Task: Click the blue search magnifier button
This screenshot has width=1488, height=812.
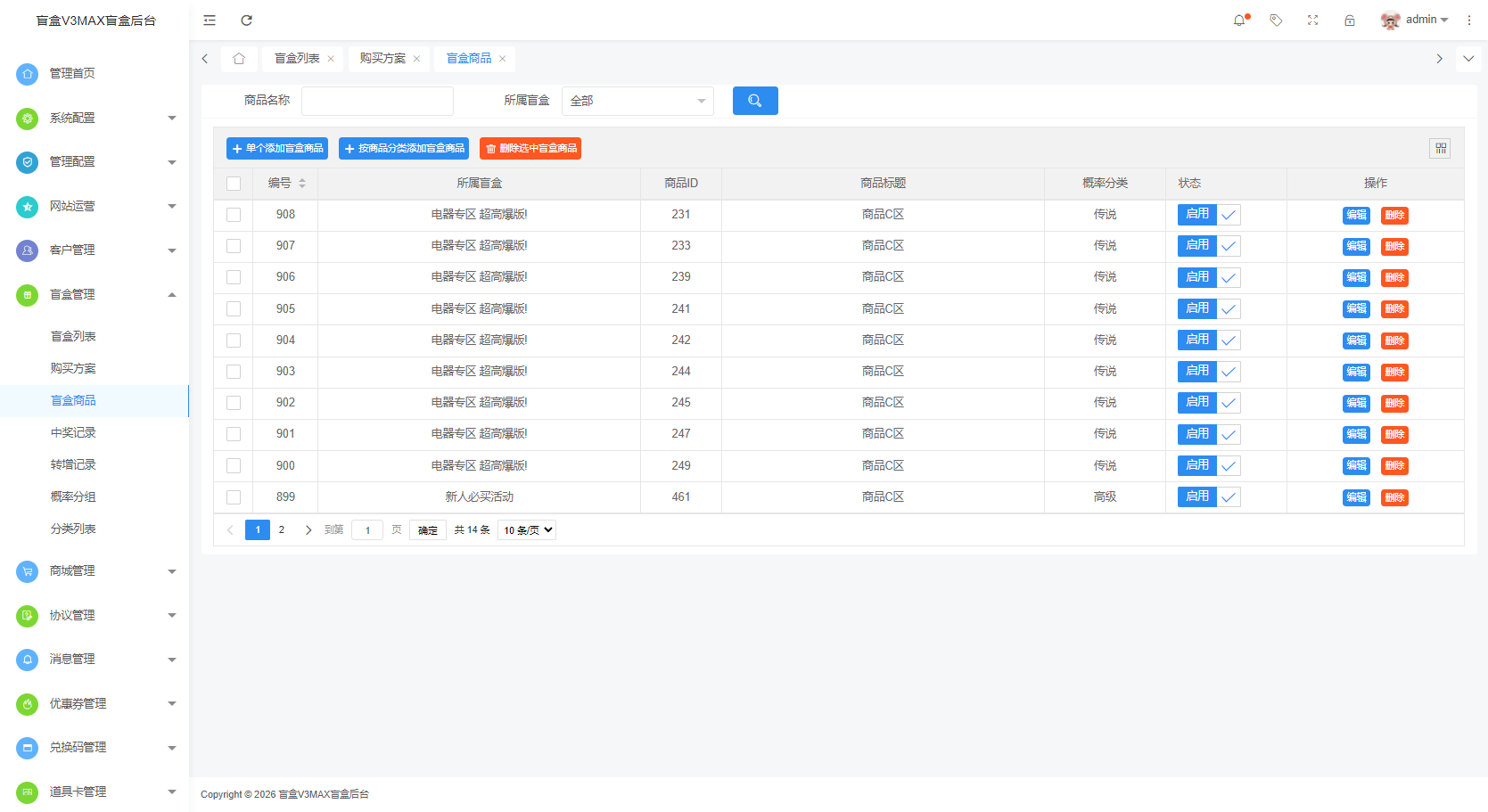Action: click(x=755, y=101)
